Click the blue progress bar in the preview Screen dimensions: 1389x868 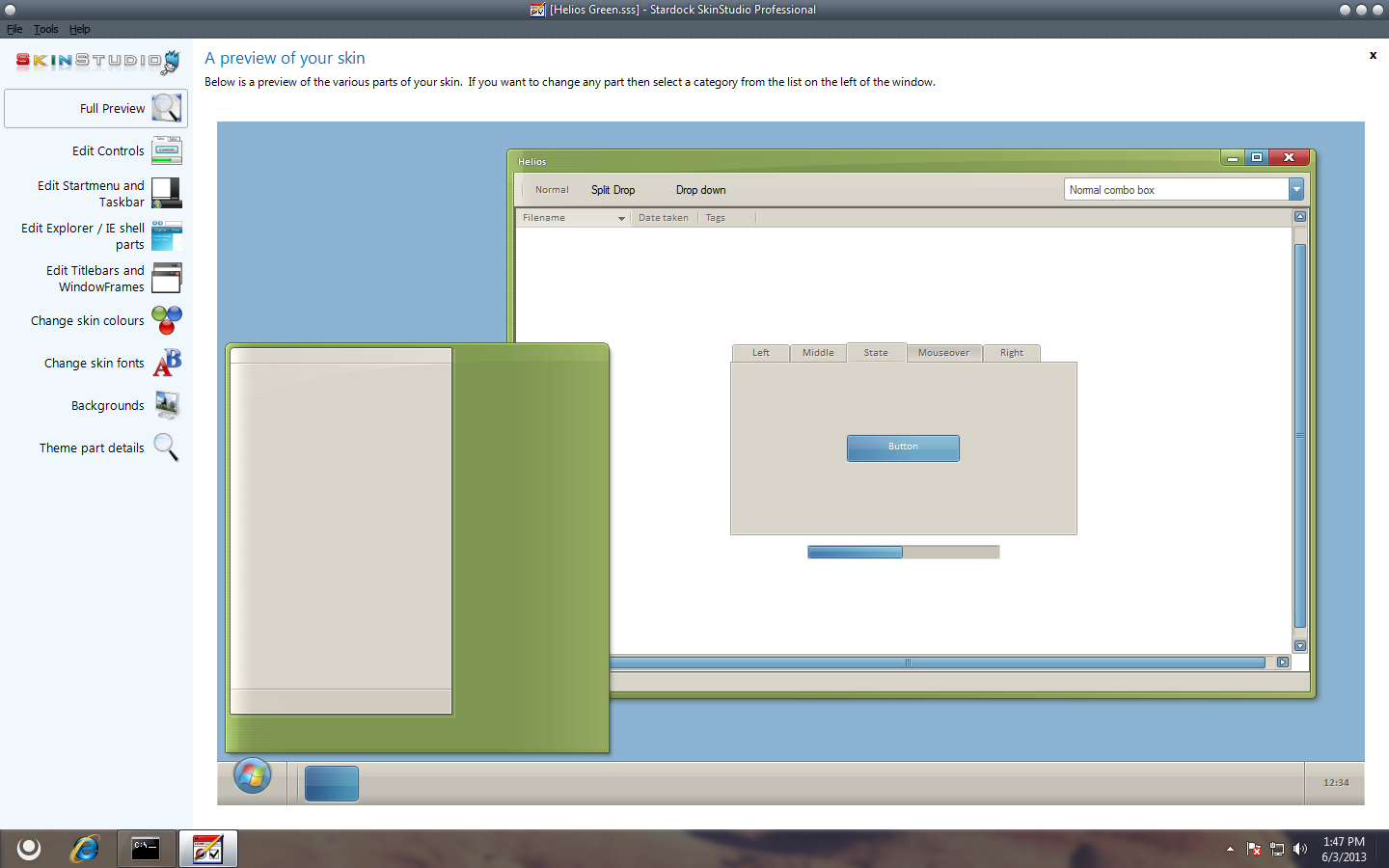click(x=855, y=552)
